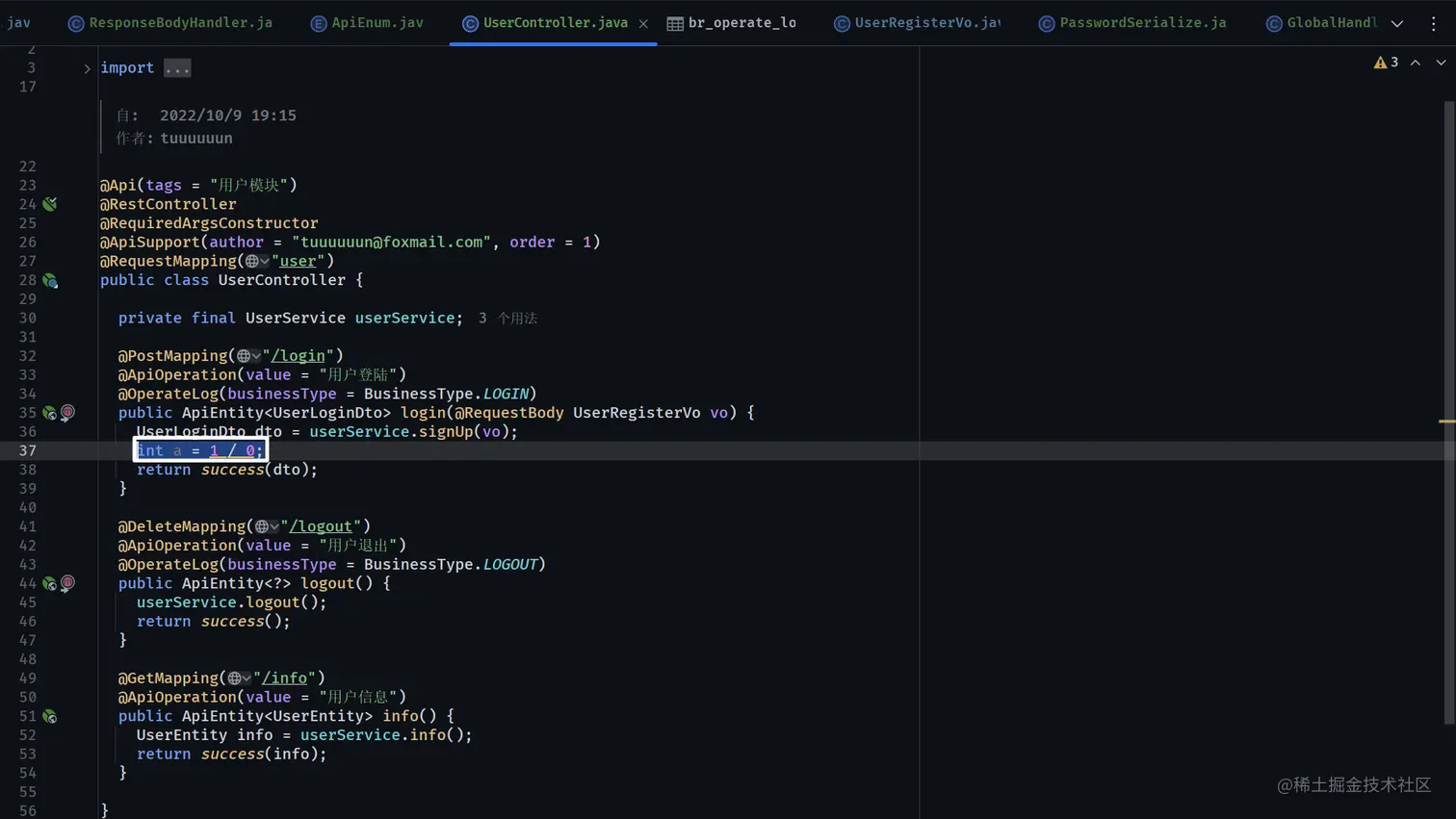Viewport: 1456px width, 819px height.
Task: Open the ApiEnum.java editor tab
Action: click(367, 22)
